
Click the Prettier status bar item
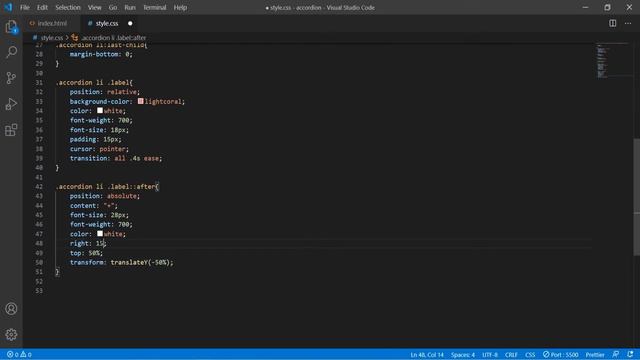click(595, 354)
